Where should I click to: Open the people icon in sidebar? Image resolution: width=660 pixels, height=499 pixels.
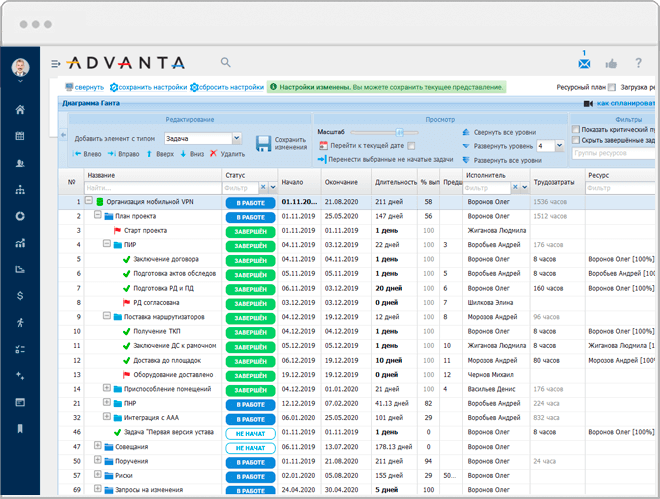20,163
